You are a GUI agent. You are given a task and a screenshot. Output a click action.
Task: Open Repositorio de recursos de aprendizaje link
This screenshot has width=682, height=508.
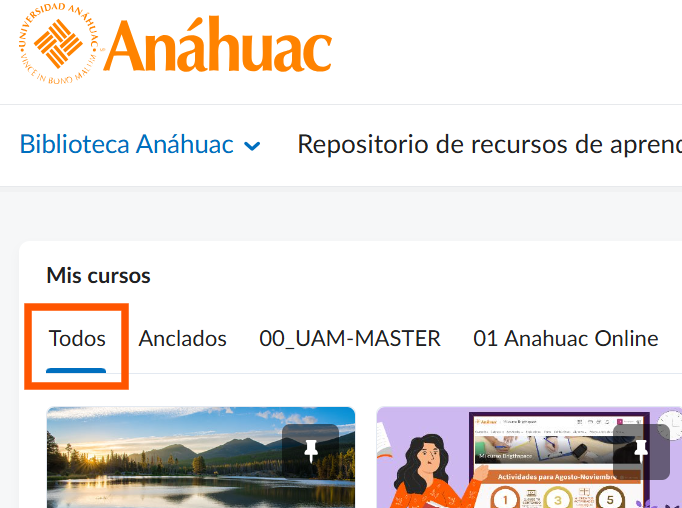click(x=489, y=144)
